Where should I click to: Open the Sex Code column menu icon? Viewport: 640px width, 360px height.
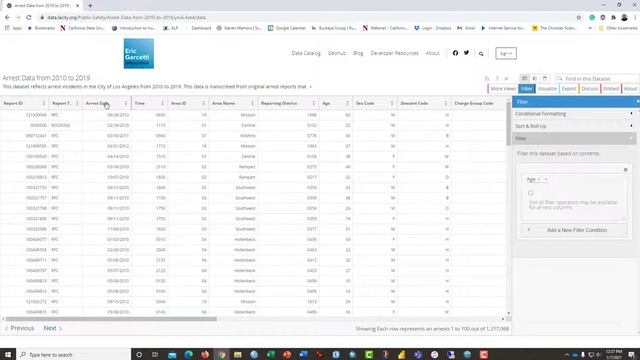[392, 103]
